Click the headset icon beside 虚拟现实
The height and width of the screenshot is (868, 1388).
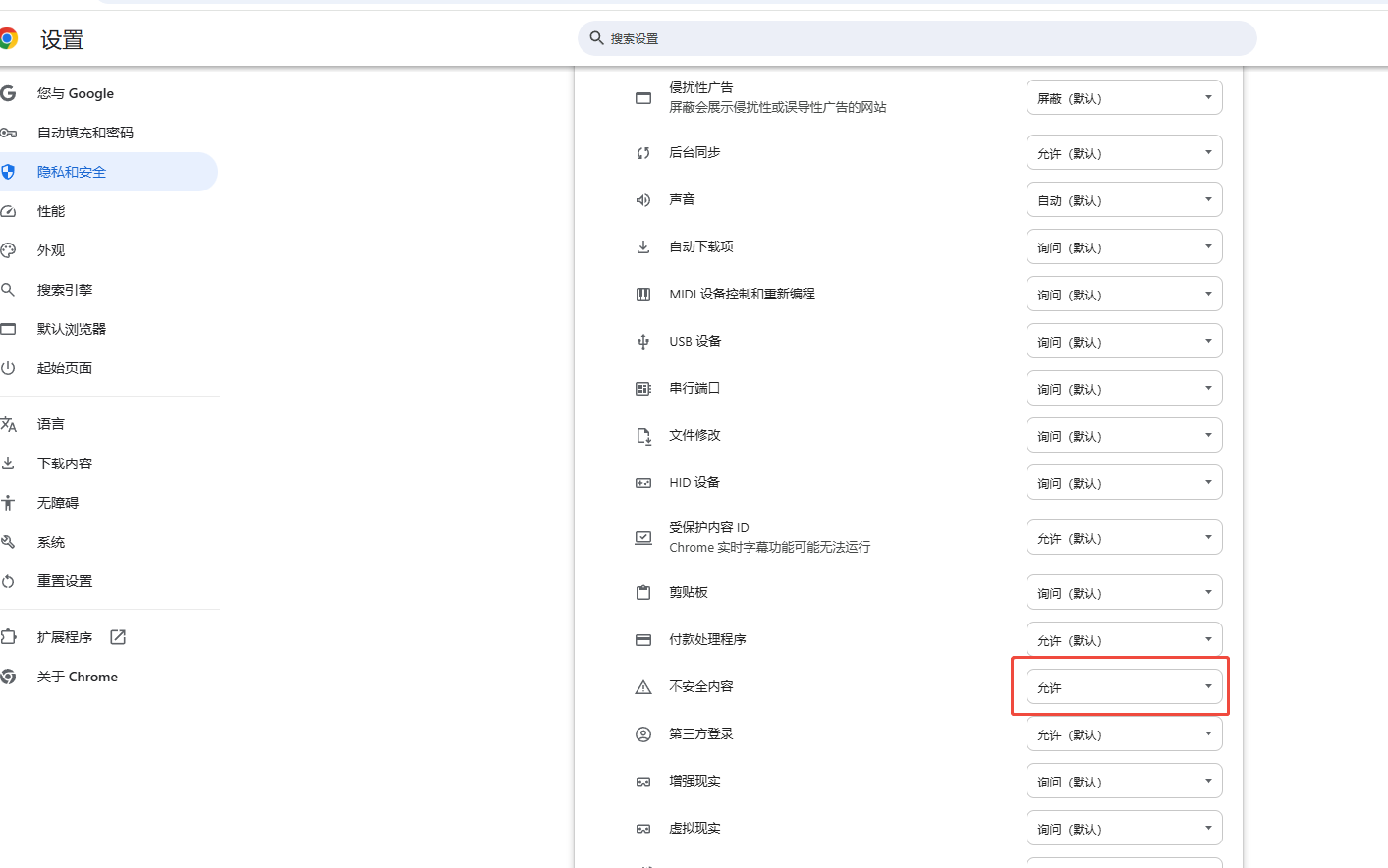click(x=643, y=829)
